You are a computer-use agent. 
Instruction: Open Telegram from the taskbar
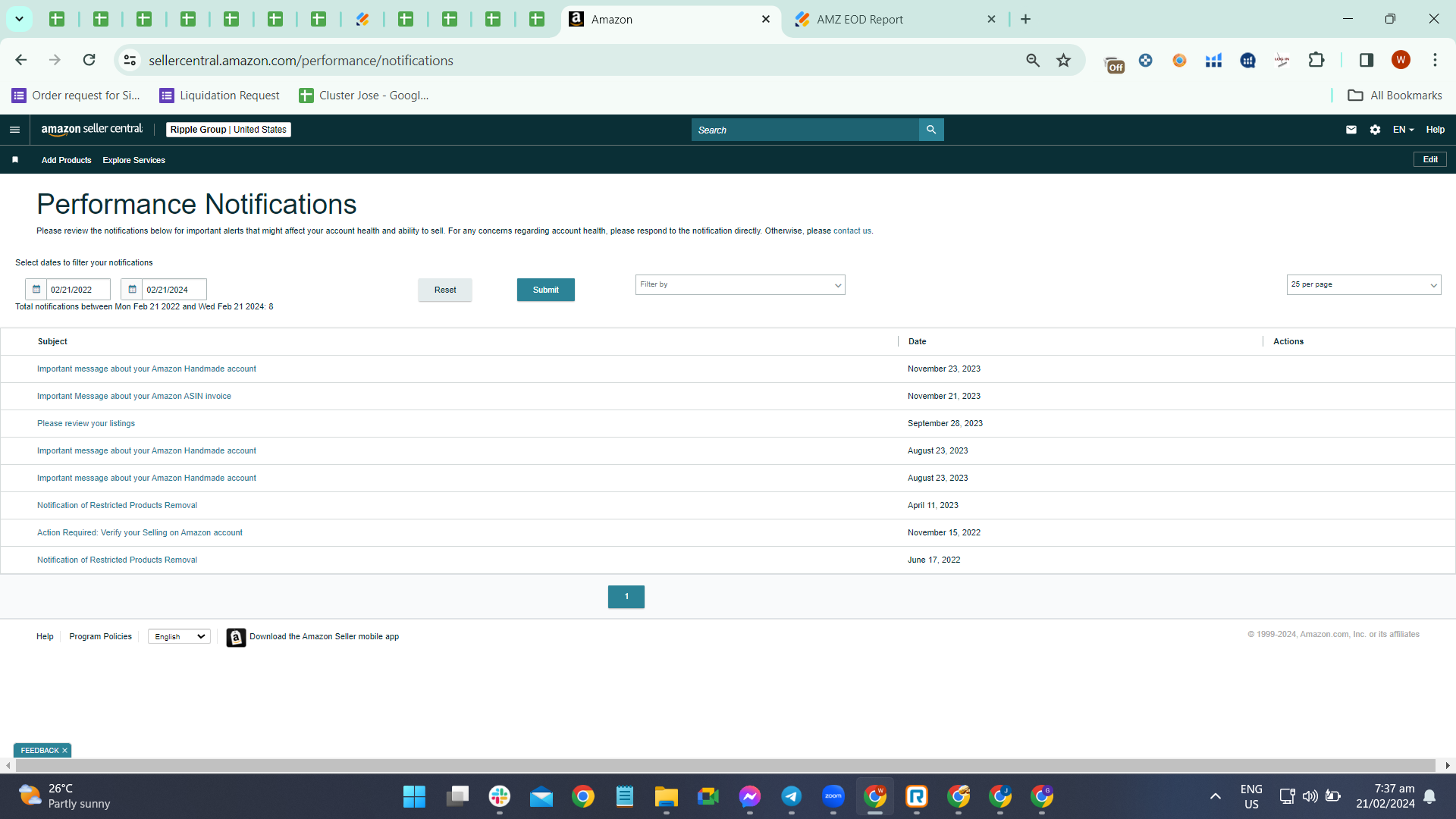click(x=792, y=796)
